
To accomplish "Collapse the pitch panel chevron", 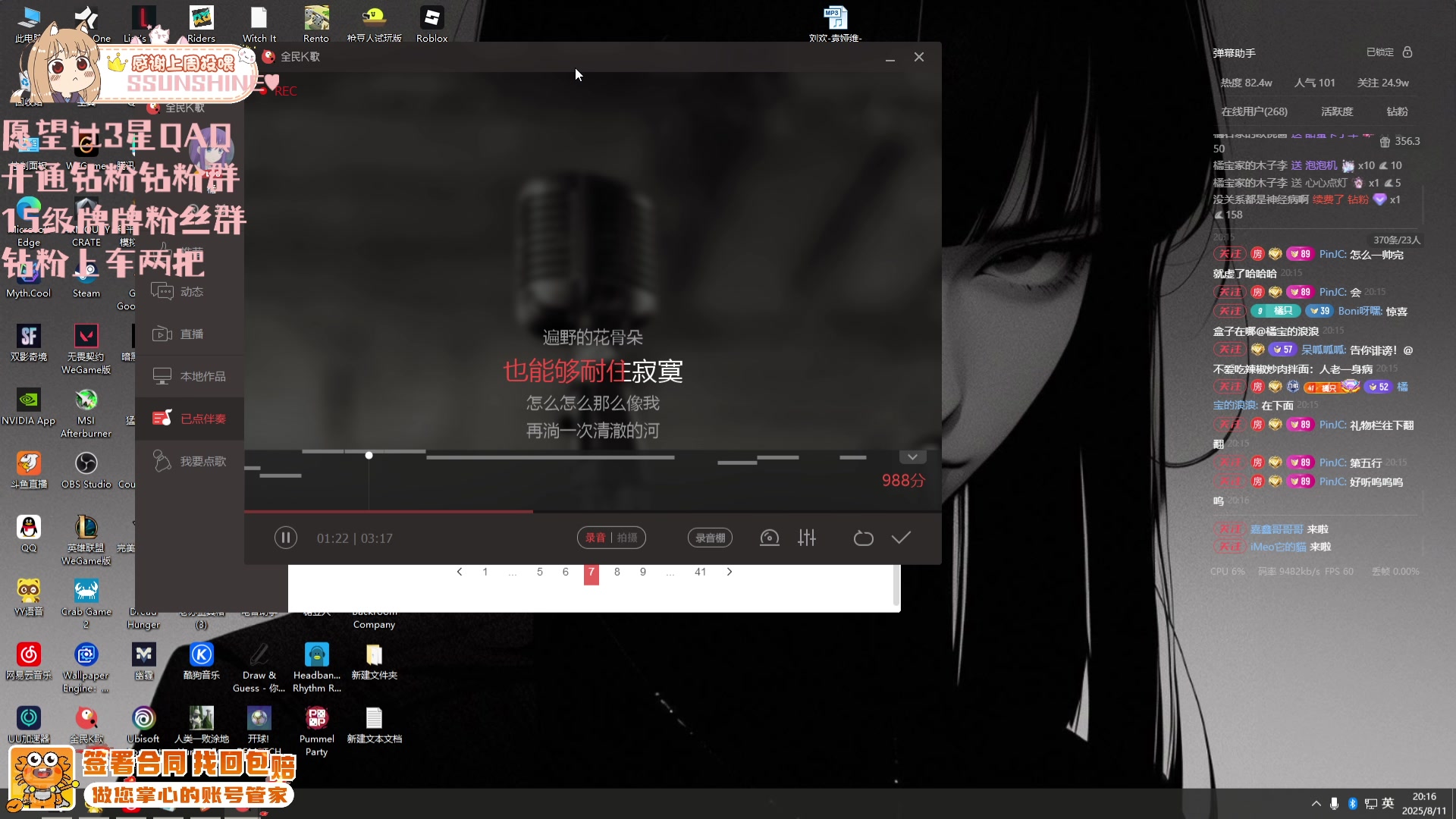I will 912,457.
